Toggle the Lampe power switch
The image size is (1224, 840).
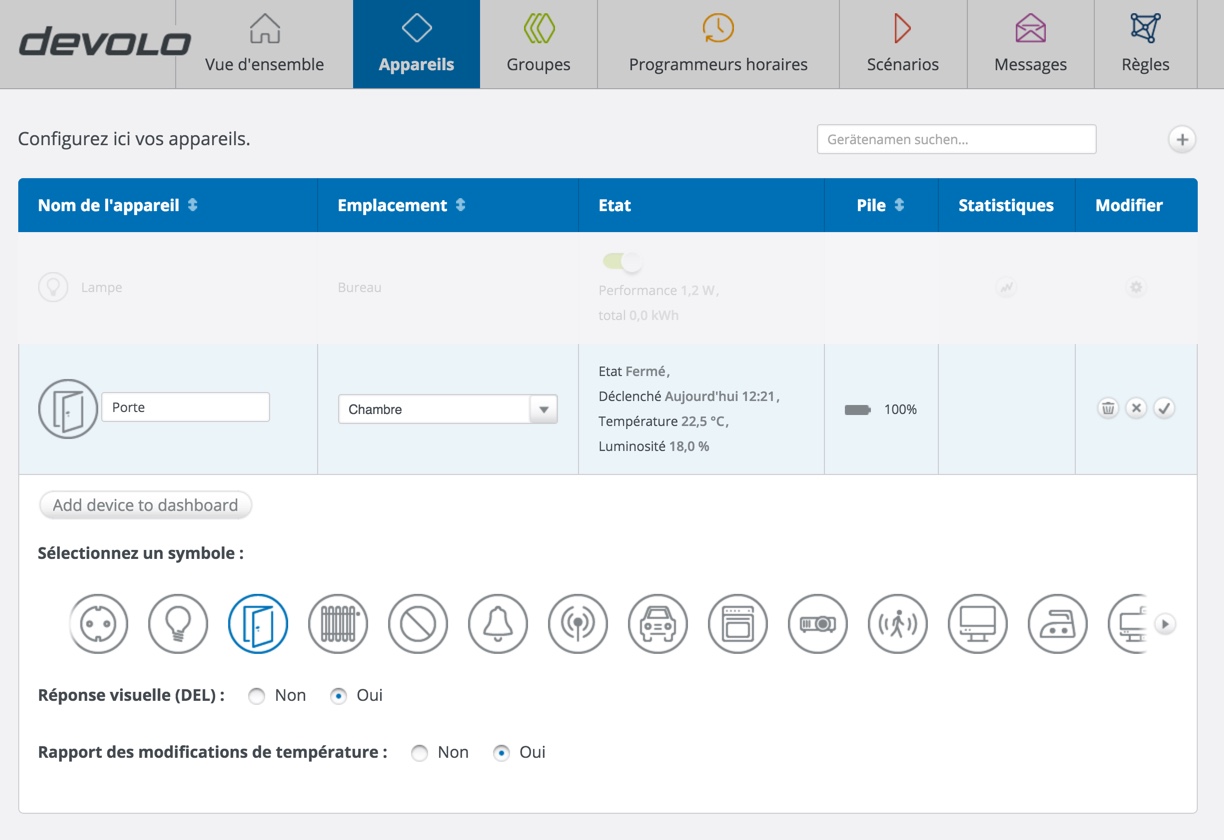[x=622, y=262]
